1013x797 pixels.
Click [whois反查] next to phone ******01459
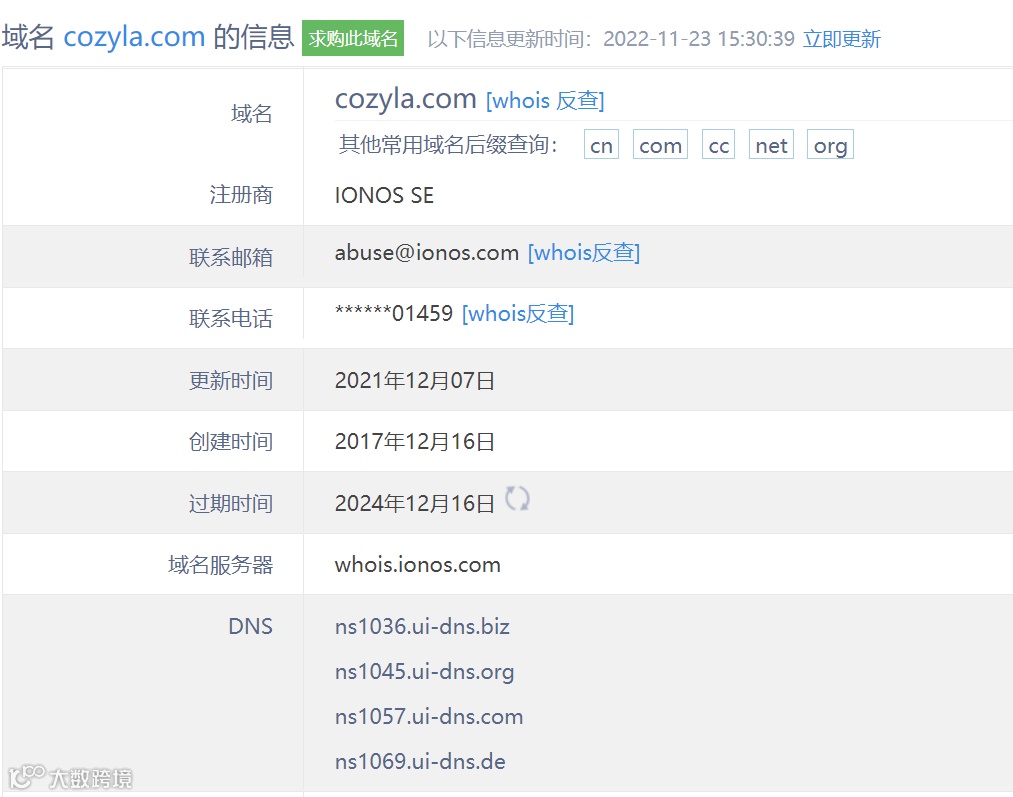point(518,314)
